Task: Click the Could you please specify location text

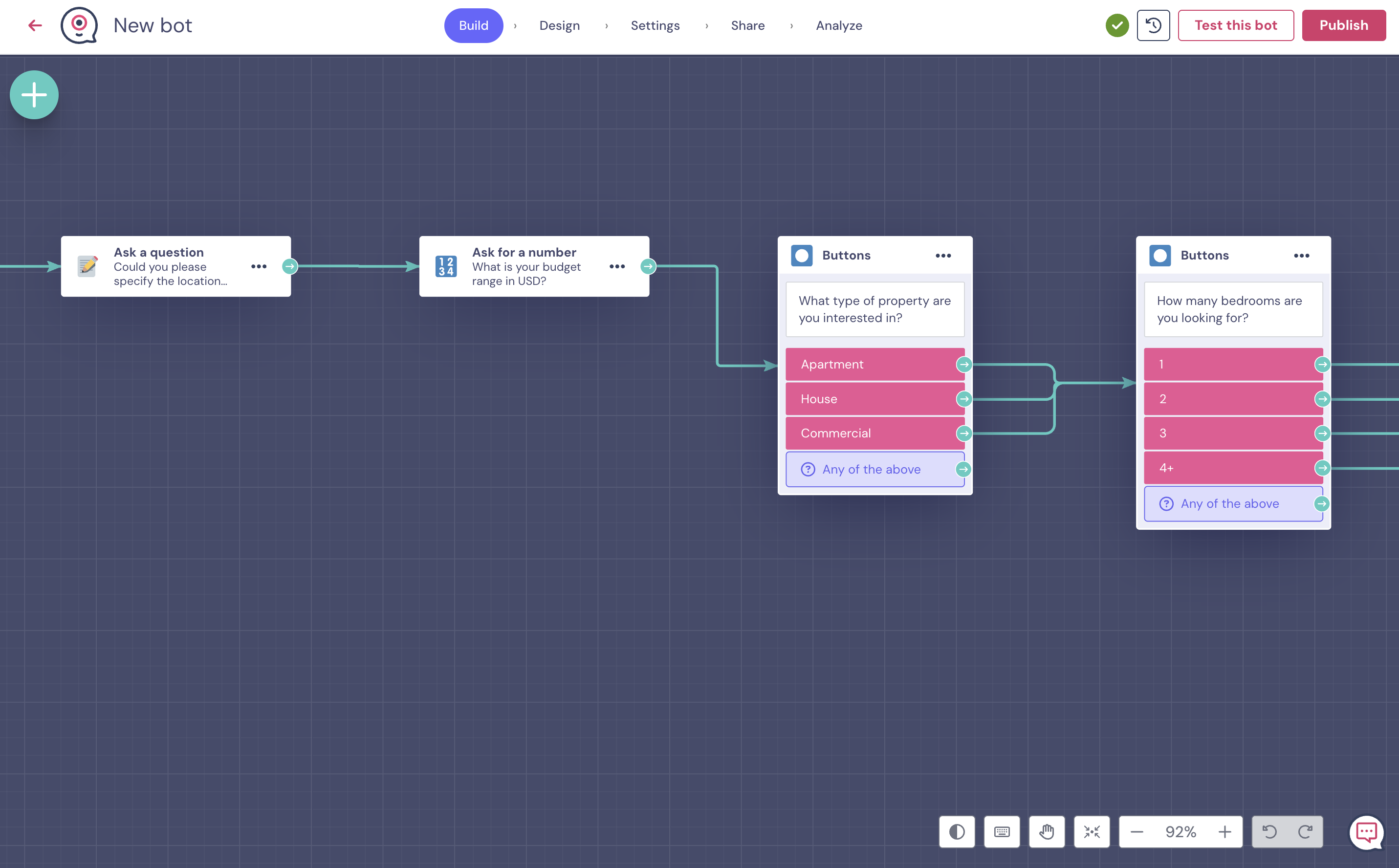Action: pyautogui.click(x=171, y=274)
